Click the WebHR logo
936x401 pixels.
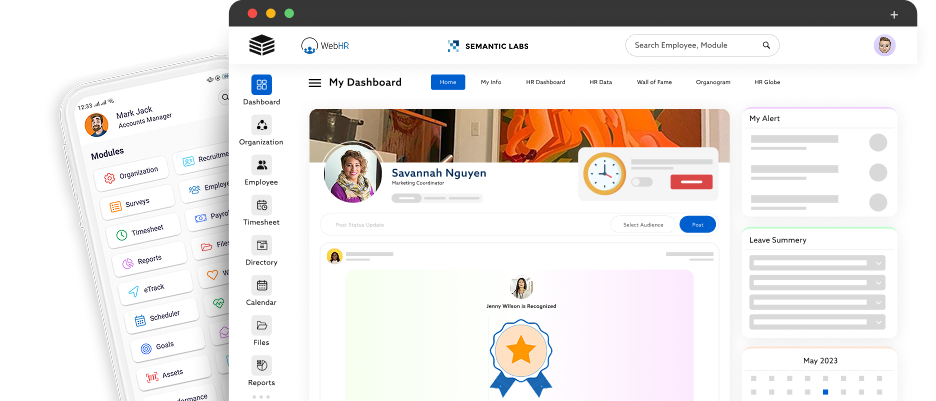click(x=325, y=46)
